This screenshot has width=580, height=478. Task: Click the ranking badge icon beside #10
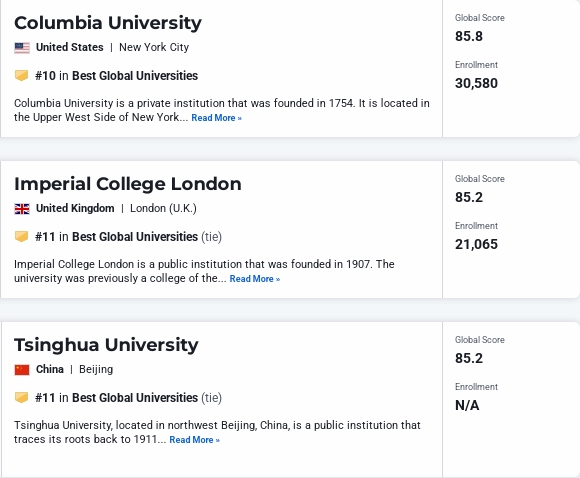[x=21, y=75]
